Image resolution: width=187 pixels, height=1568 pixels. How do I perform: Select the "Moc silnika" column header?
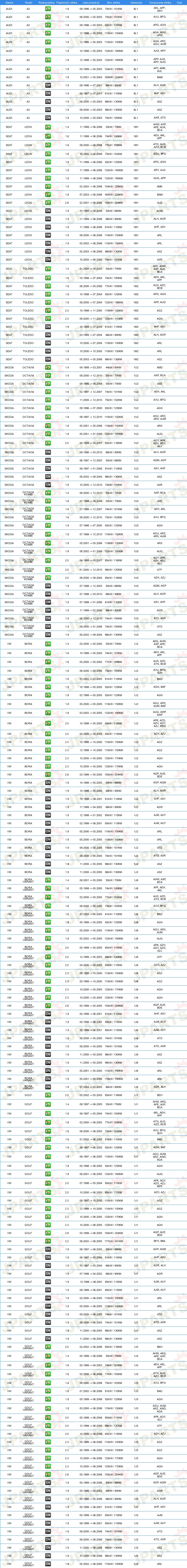coord(113,2)
